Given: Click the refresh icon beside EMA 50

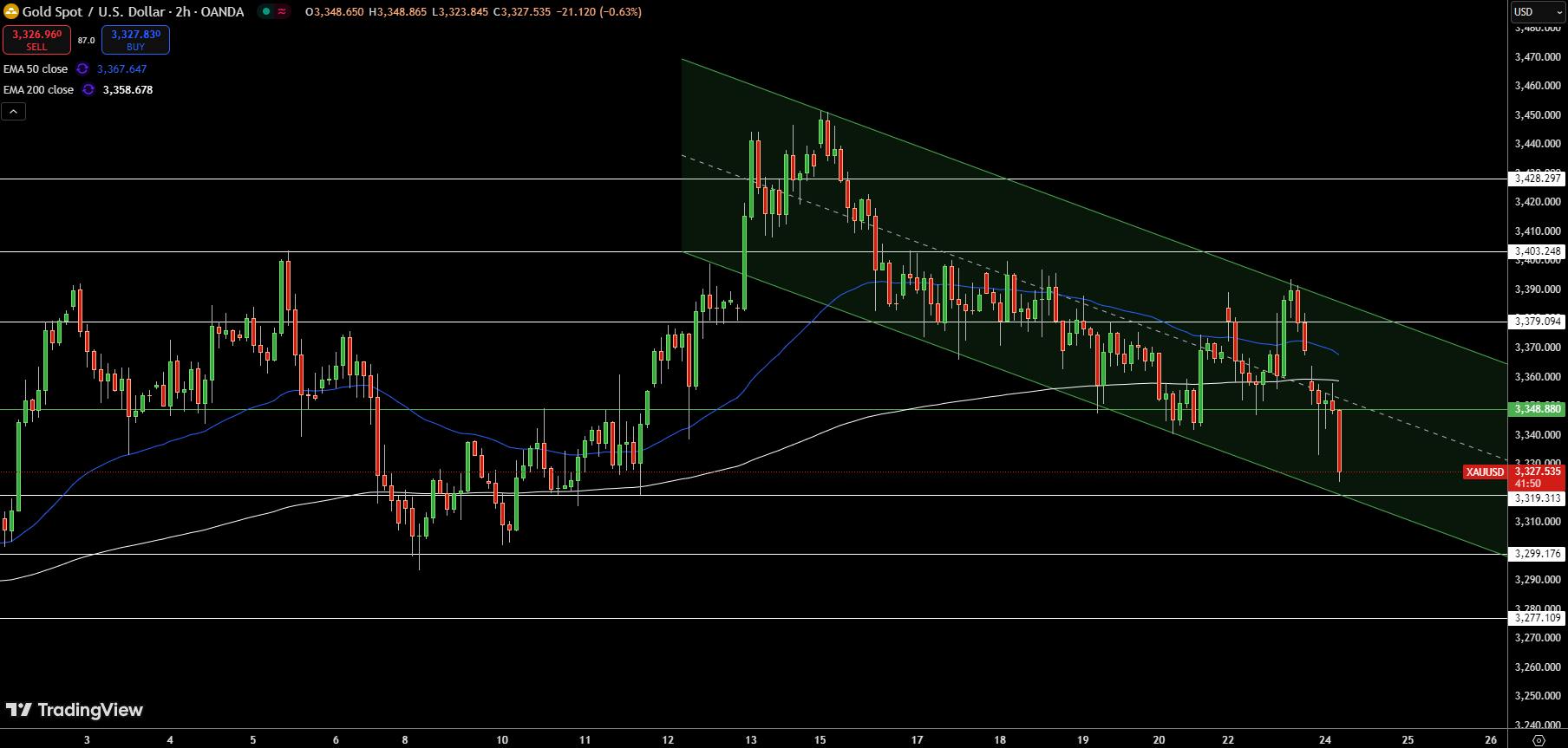Looking at the screenshot, I should coord(82,68).
